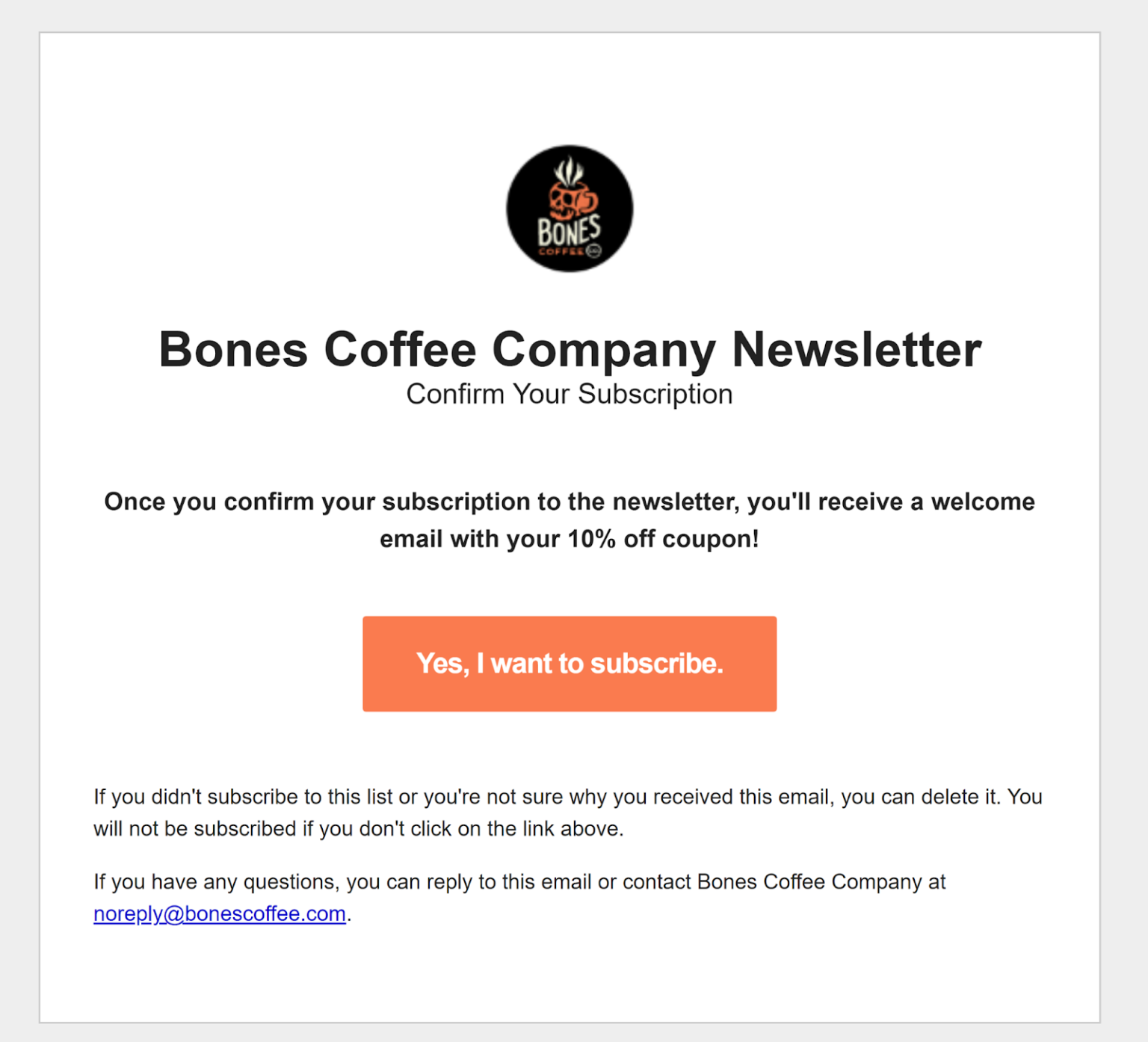Image resolution: width=1148 pixels, height=1042 pixels.
Task: Click the gray background outside email card
Action: (19, 523)
